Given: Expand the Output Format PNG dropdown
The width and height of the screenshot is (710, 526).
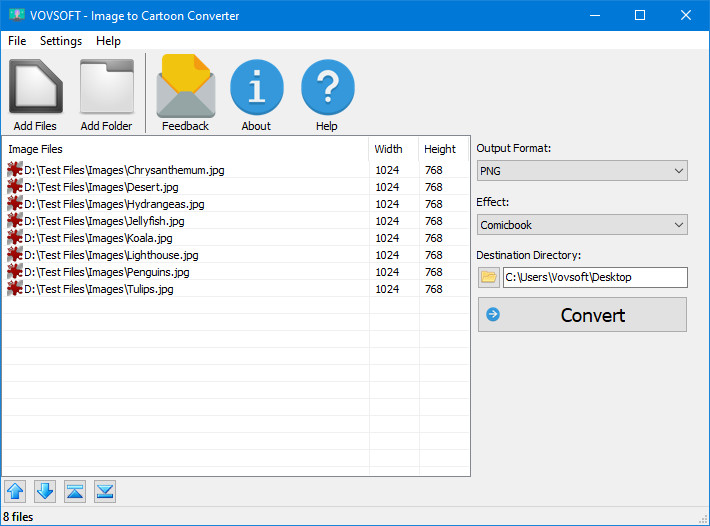Looking at the screenshot, I should pos(582,171).
